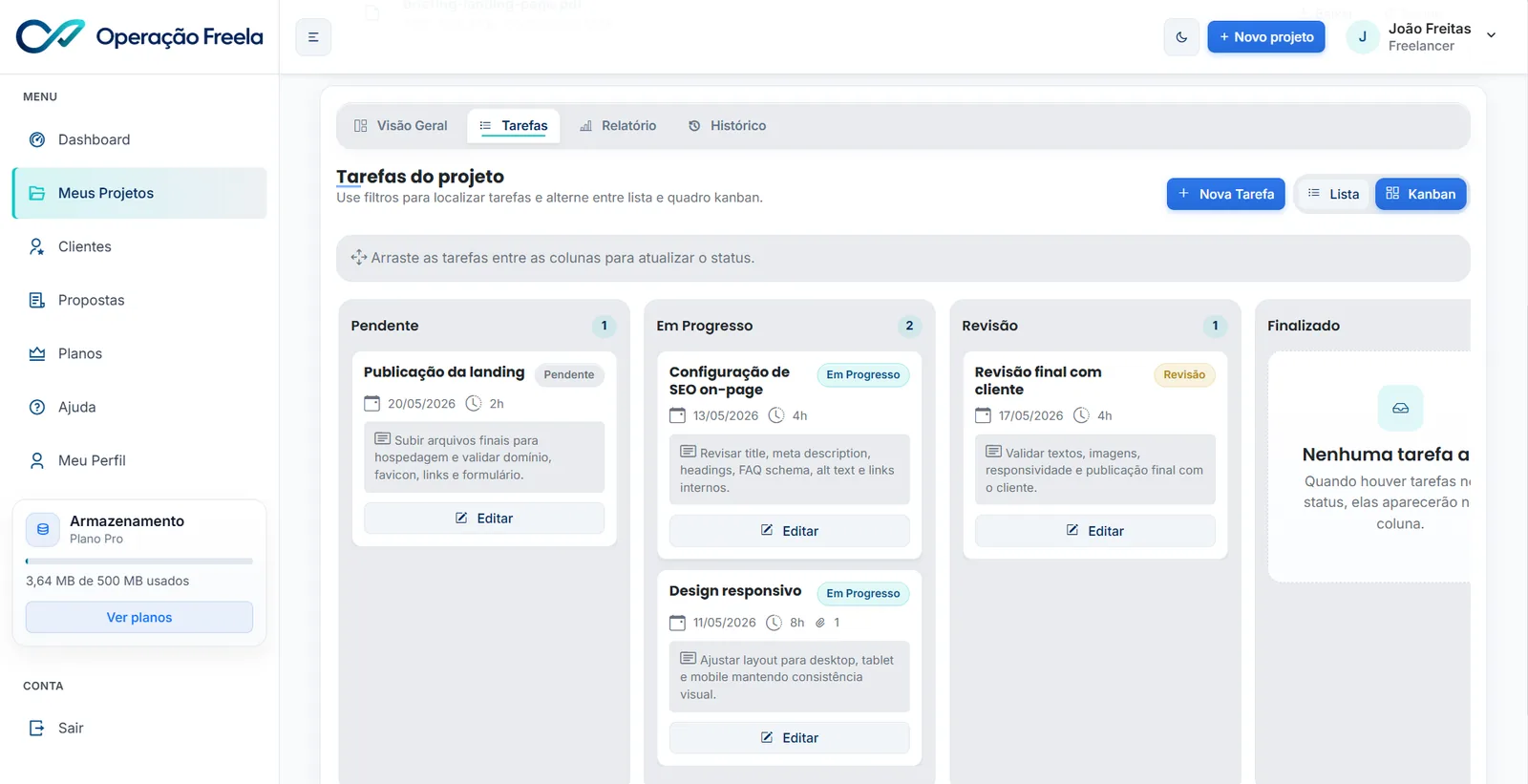Click Sair to log out
The image size is (1528, 784).
139,728
